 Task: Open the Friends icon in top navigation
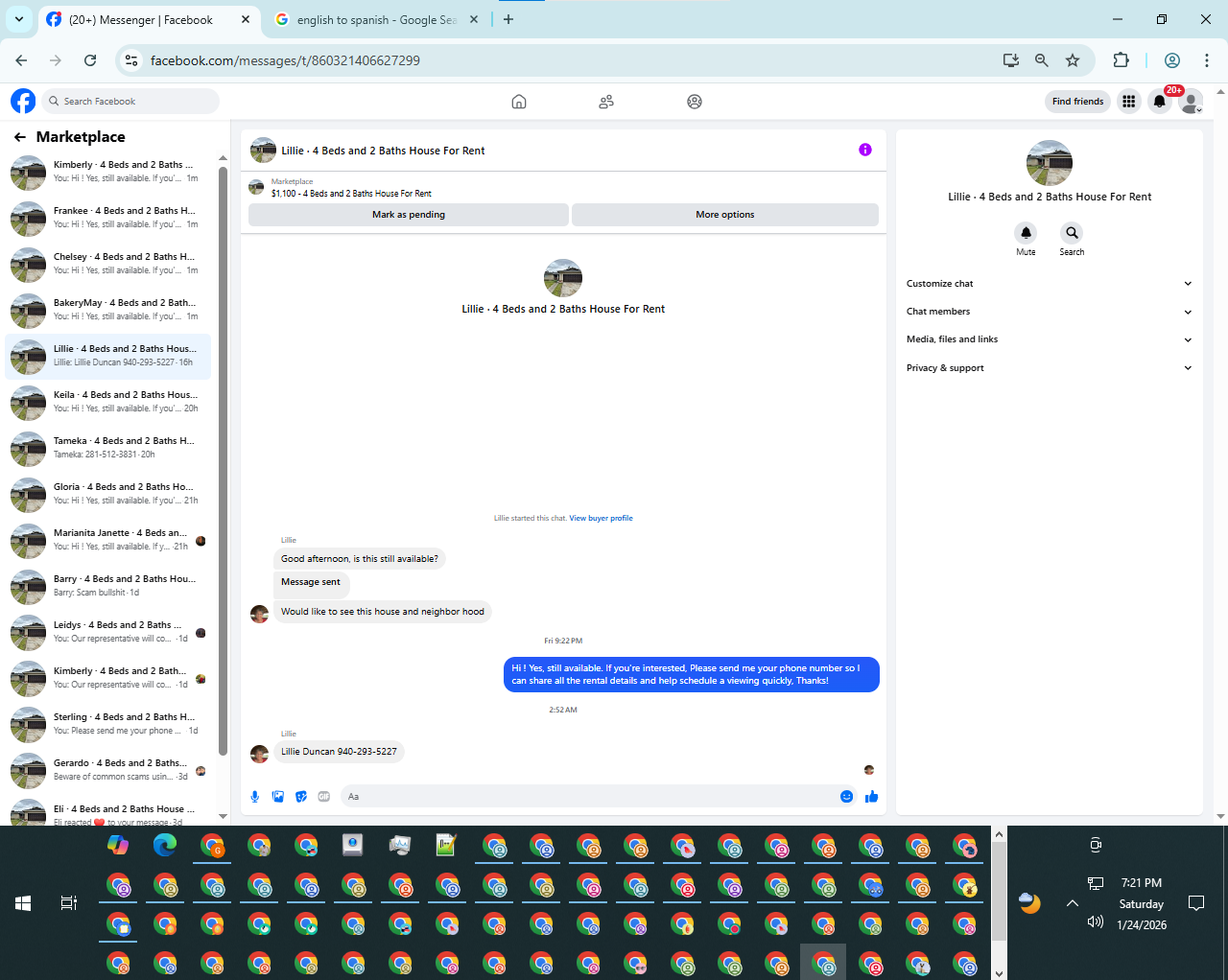coord(606,102)
